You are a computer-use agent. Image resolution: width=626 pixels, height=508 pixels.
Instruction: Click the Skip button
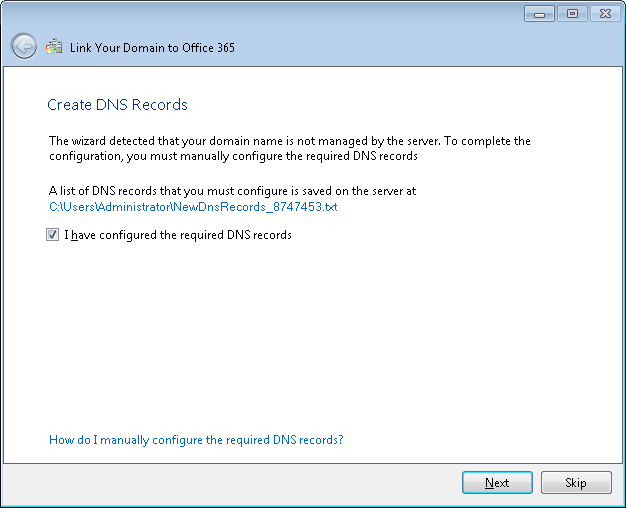coord(576,482)
